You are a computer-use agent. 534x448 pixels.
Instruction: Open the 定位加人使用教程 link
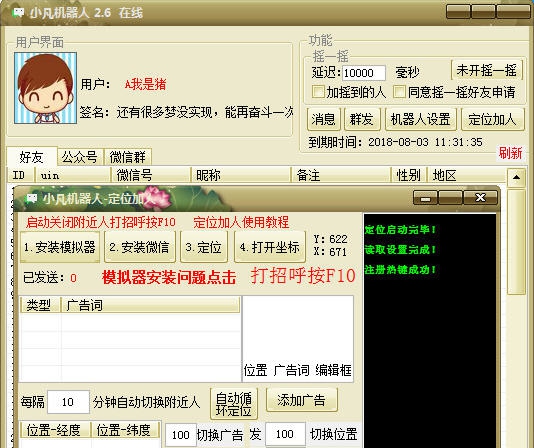tap(241, 222)
